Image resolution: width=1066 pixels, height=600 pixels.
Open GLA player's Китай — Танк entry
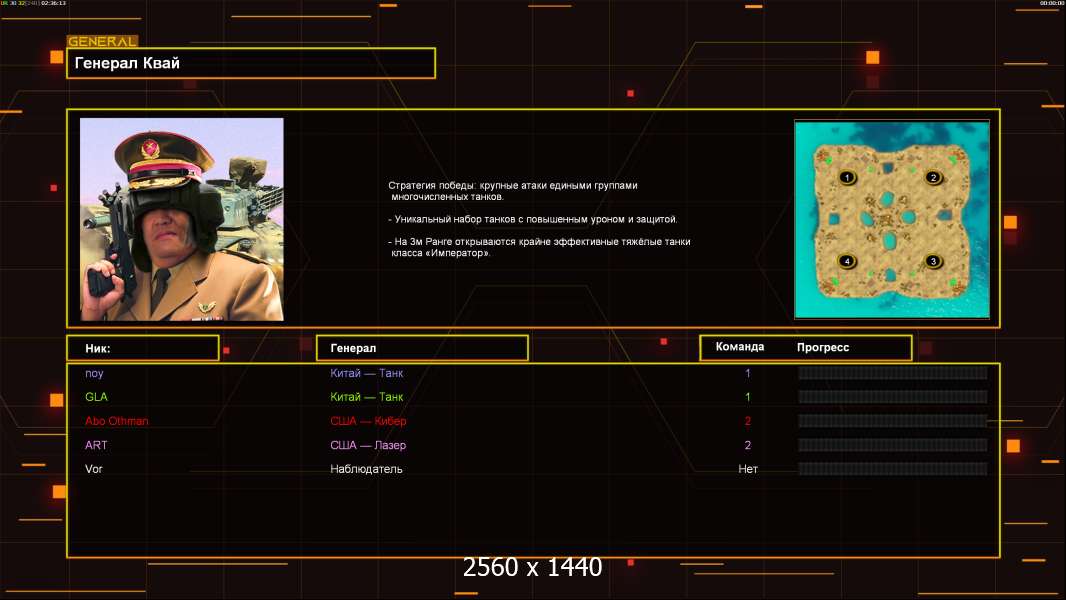(366, 397)
